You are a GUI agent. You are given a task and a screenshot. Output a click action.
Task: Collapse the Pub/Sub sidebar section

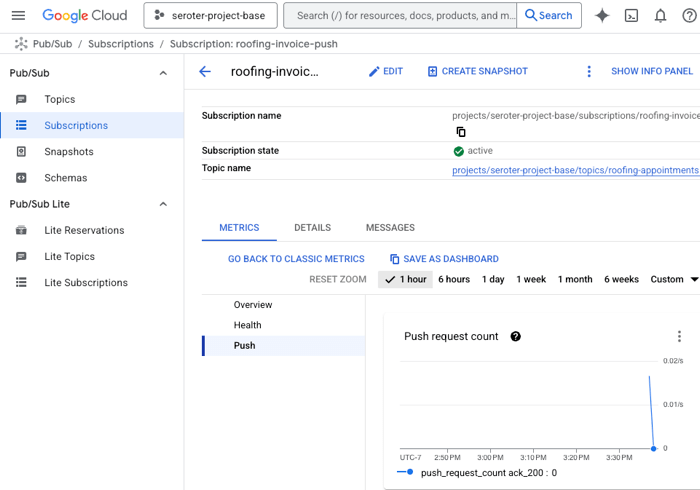(164, 73)
